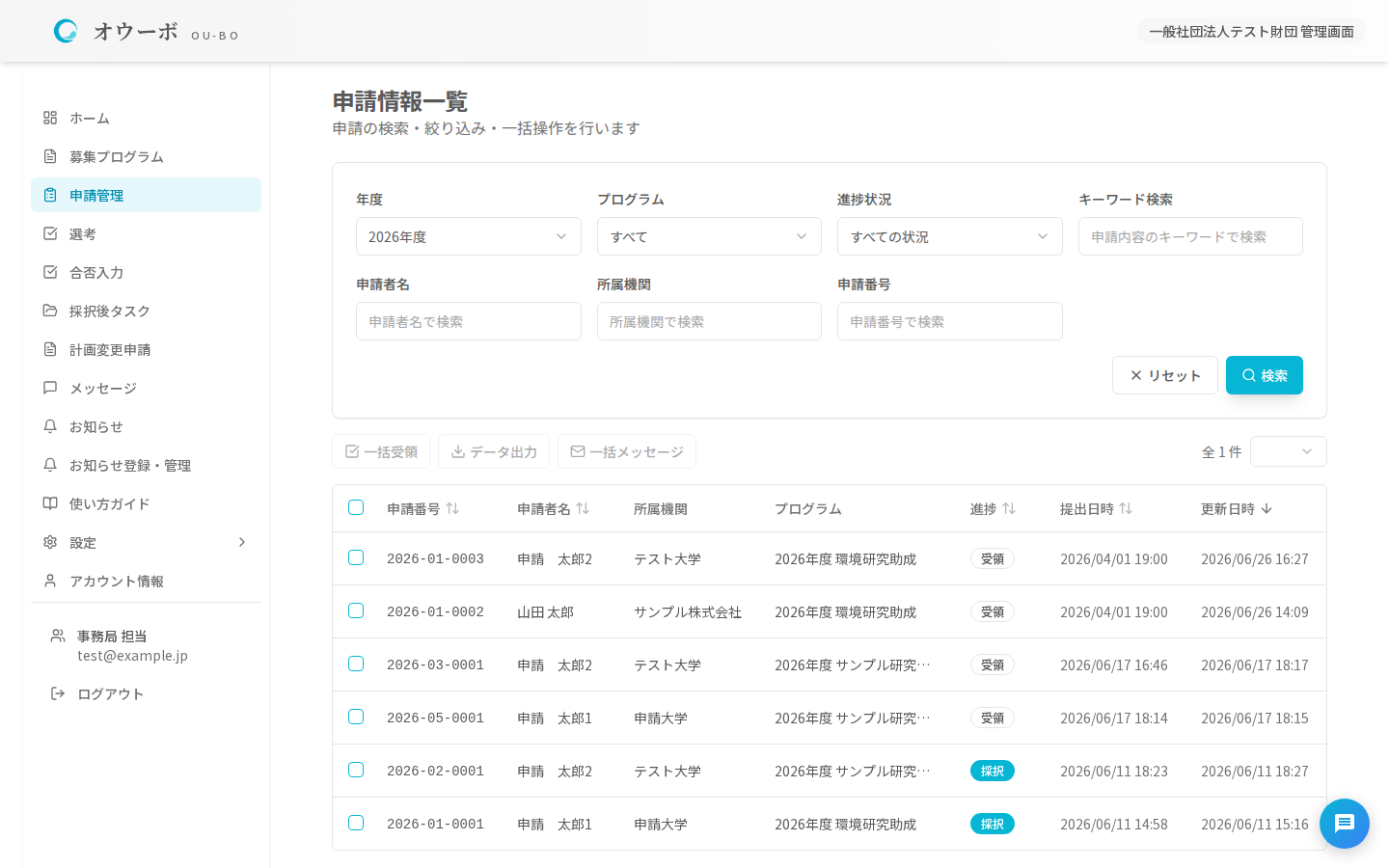Click 一般社団法人テスト財団 管理画面 label
Image resolution: width=1389 pixels, height=868 pixels.
pos(1251,31)
